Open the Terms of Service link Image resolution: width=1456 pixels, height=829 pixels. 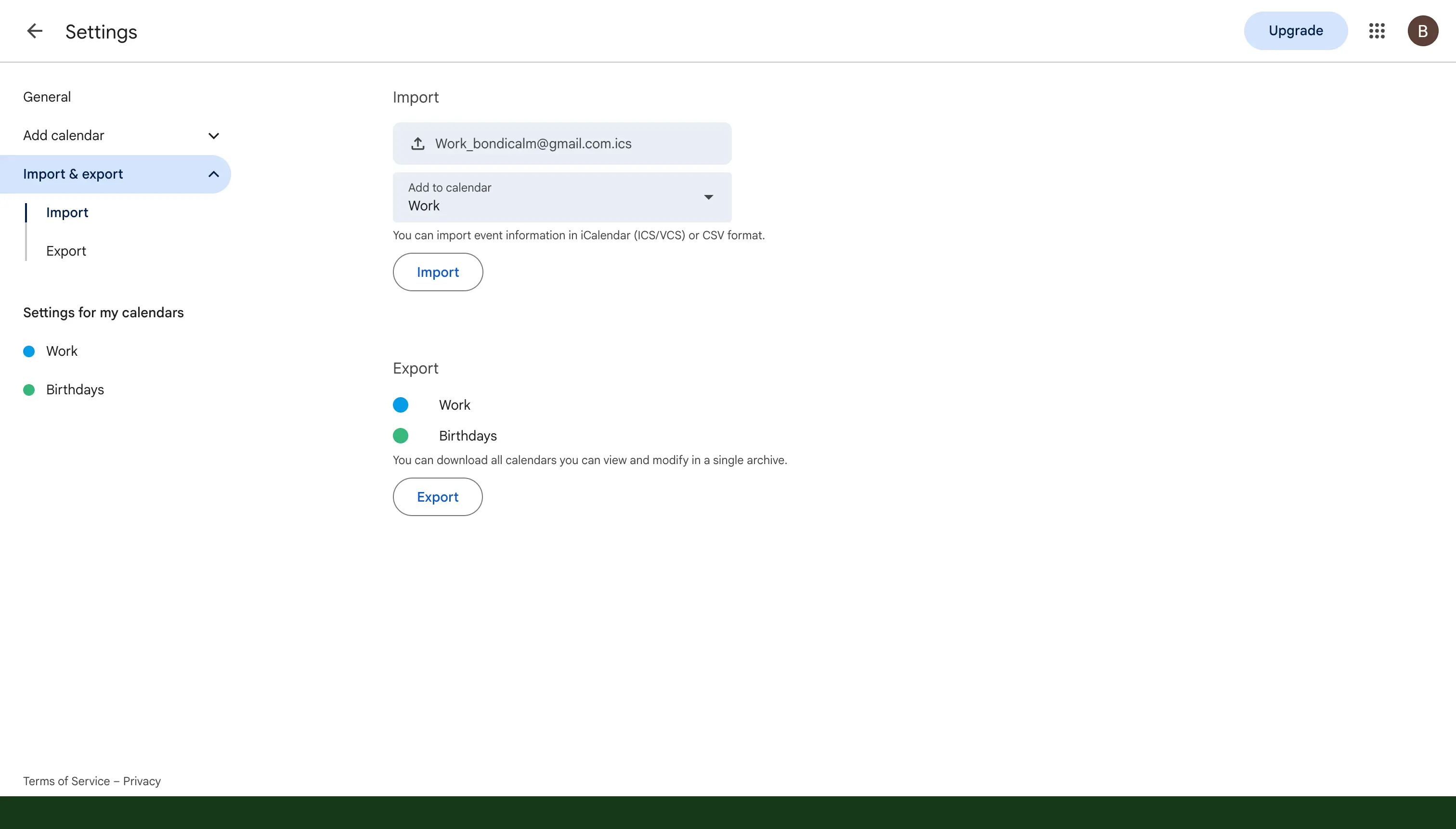(x=66, y=781)
